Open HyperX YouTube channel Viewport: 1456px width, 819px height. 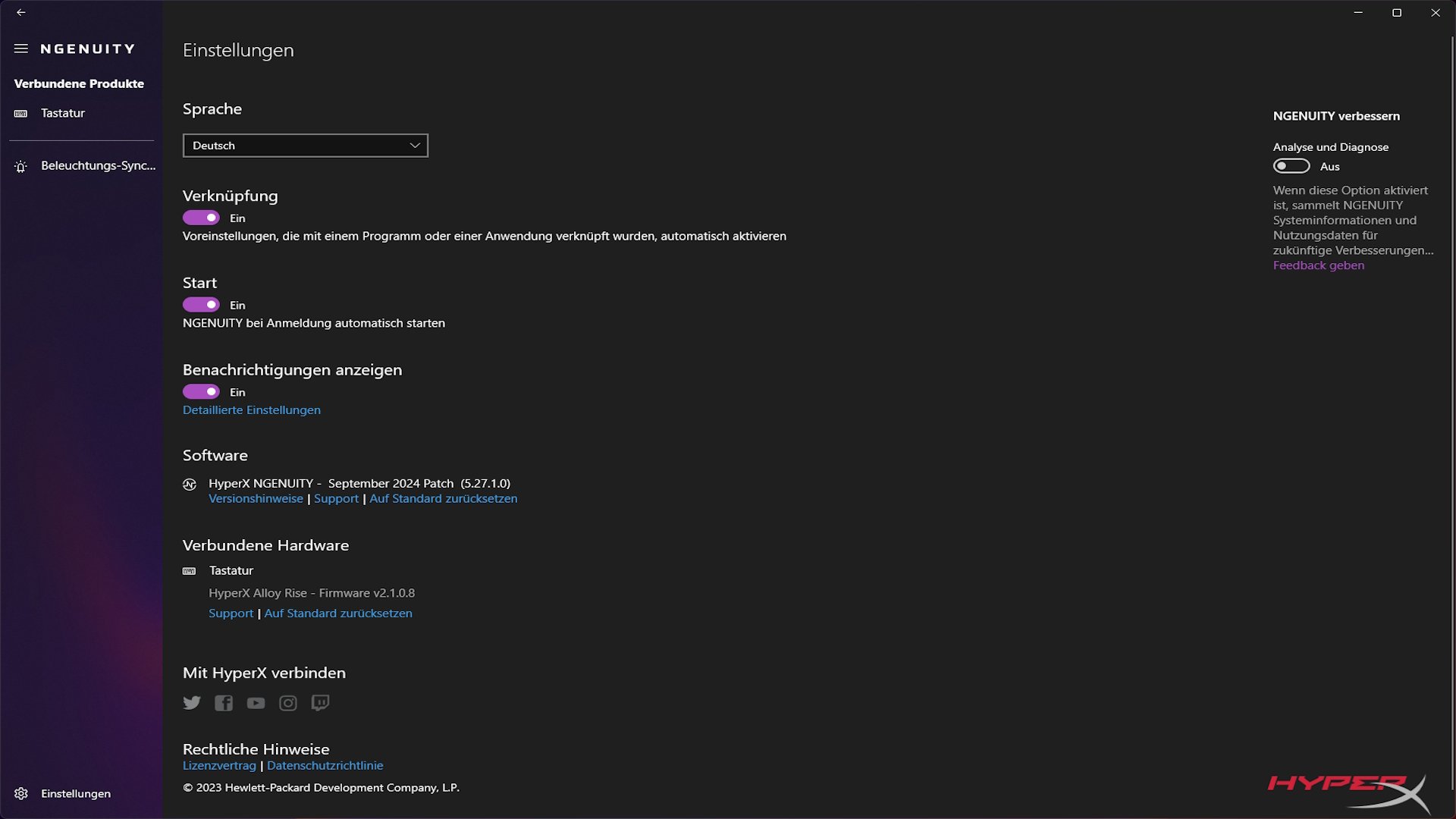256,703
